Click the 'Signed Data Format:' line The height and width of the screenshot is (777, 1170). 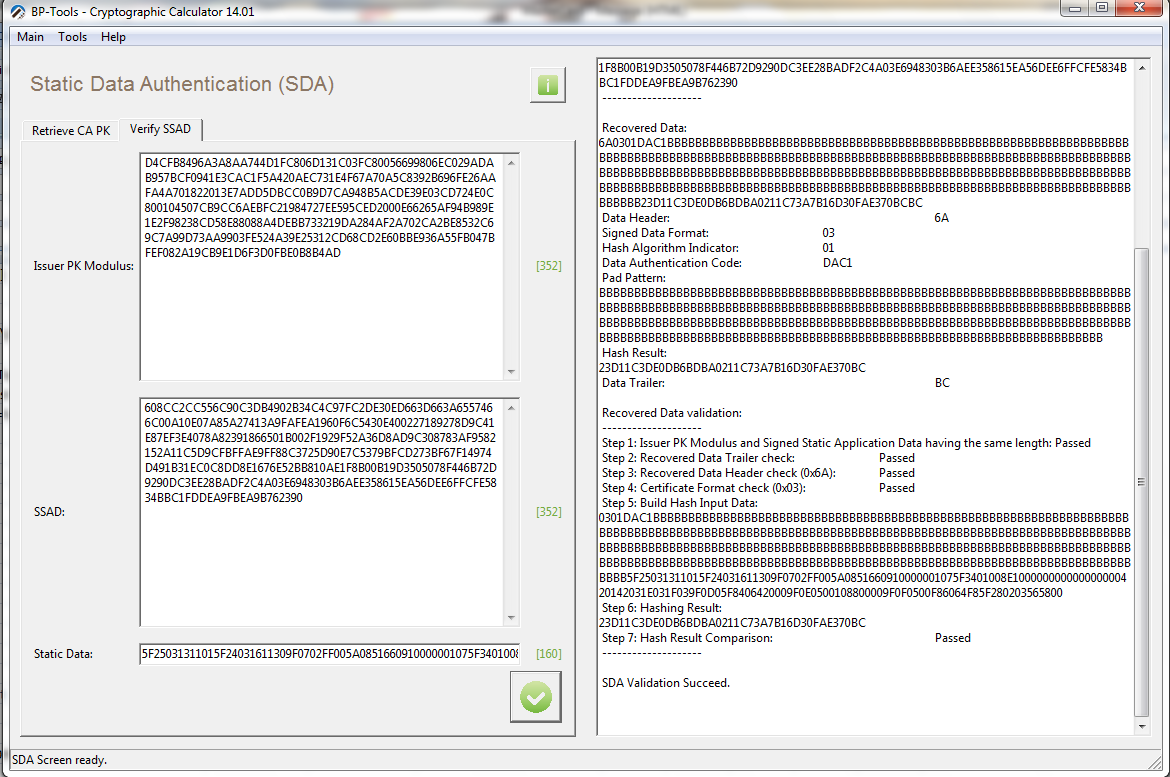(719, 233)
